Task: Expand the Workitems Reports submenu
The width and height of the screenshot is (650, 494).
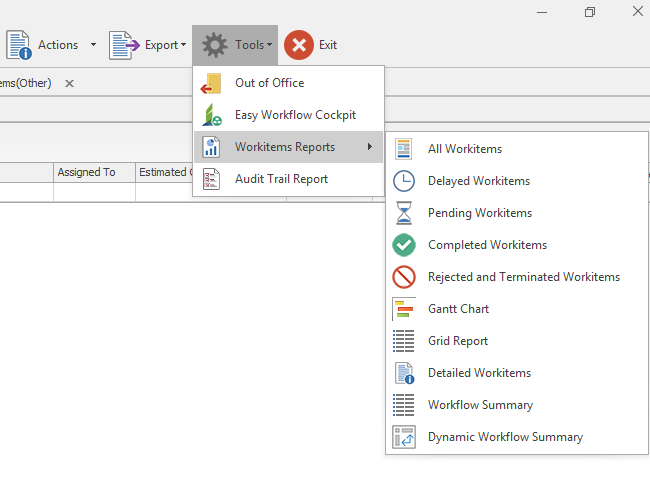Action: tap(285, 147)
